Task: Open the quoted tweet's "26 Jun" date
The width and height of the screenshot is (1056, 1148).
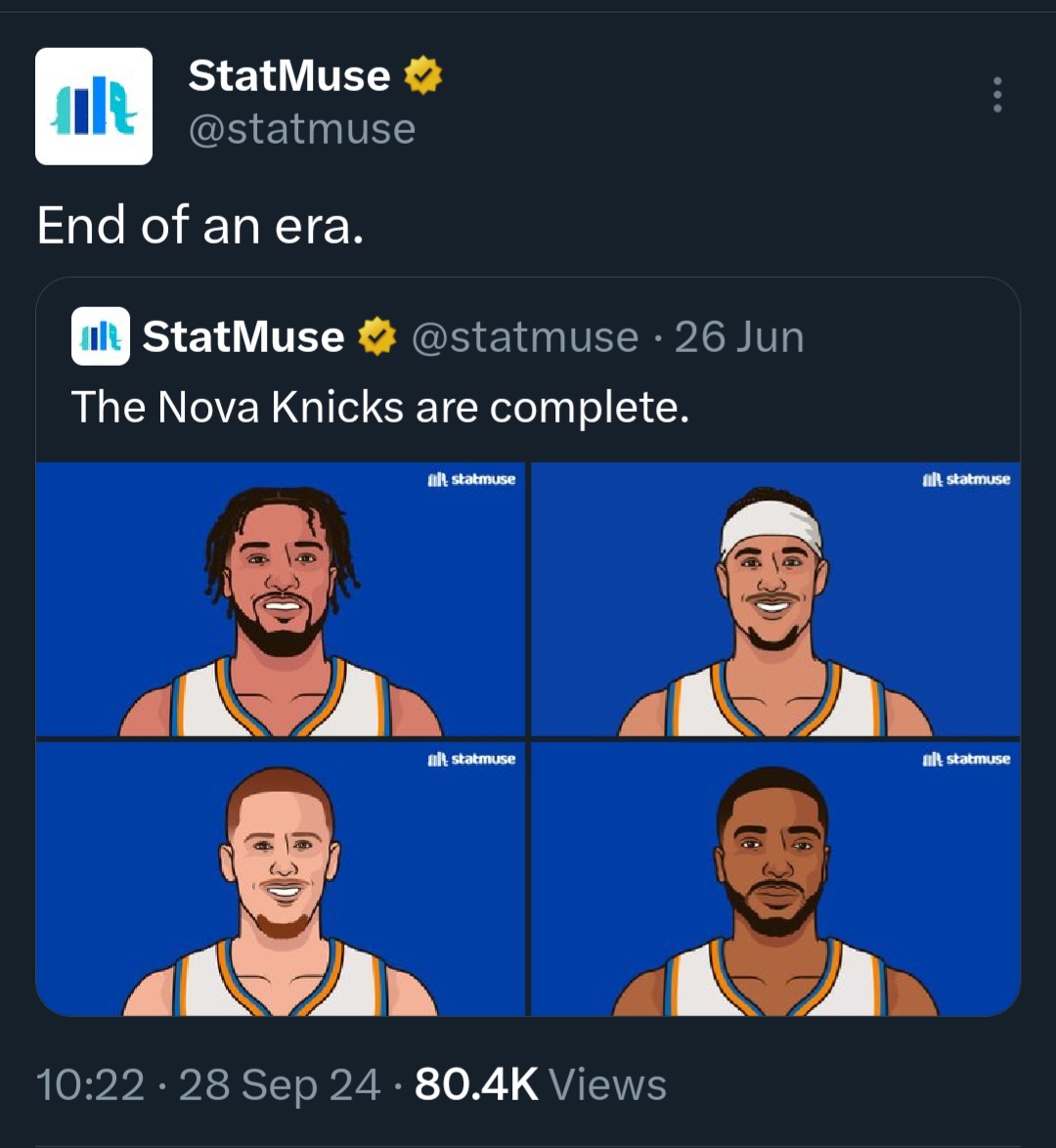Action: pos(739,337)
